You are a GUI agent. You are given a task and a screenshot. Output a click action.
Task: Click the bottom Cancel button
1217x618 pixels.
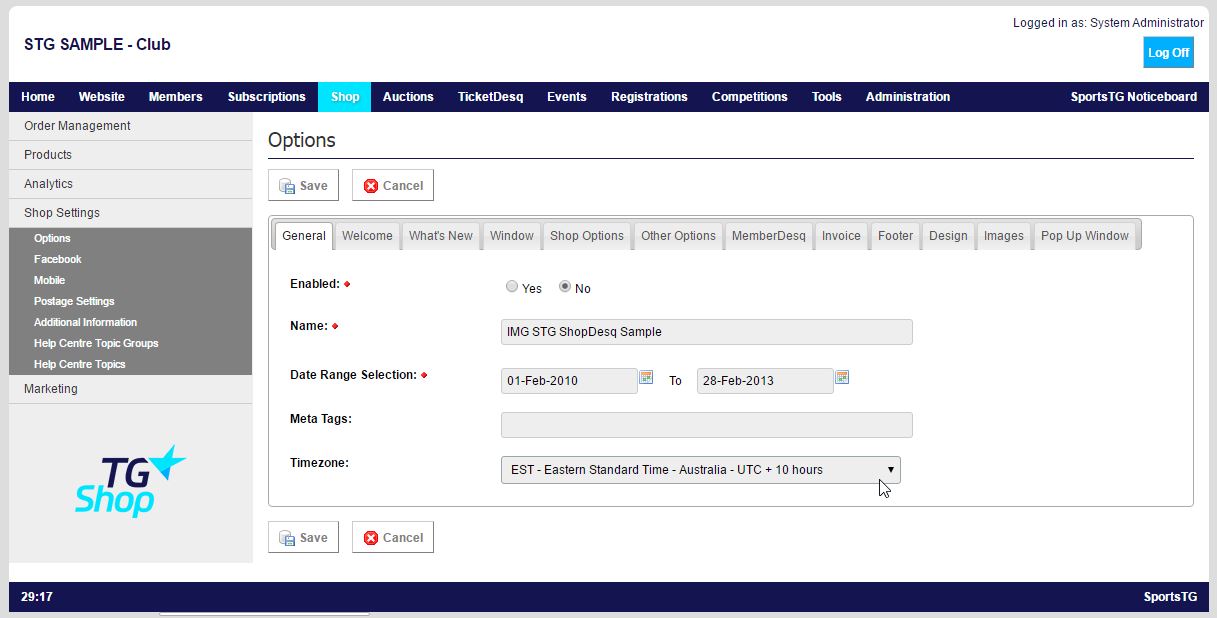pos(393,537)
